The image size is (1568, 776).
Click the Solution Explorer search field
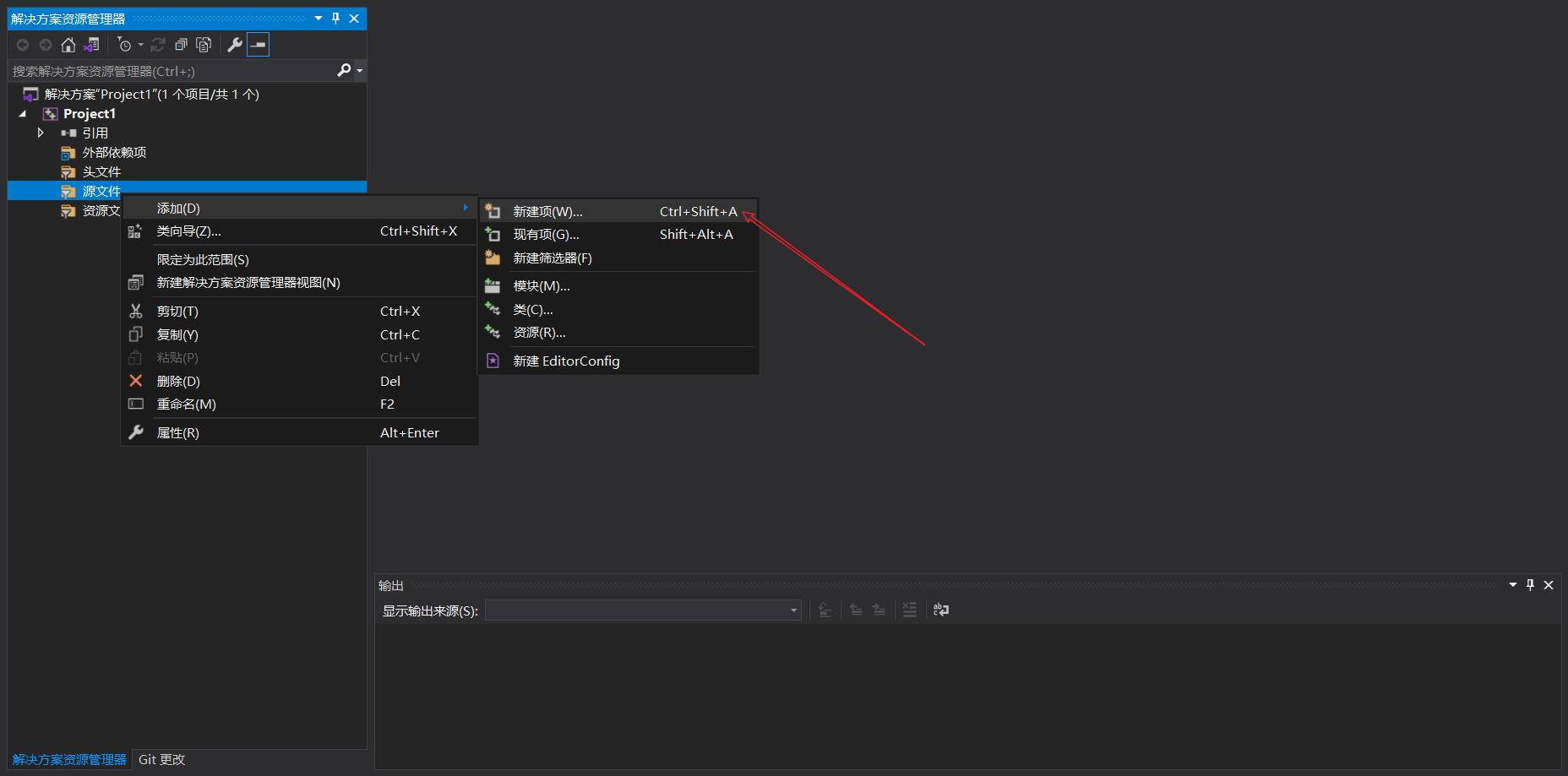(x=171, y=71)
